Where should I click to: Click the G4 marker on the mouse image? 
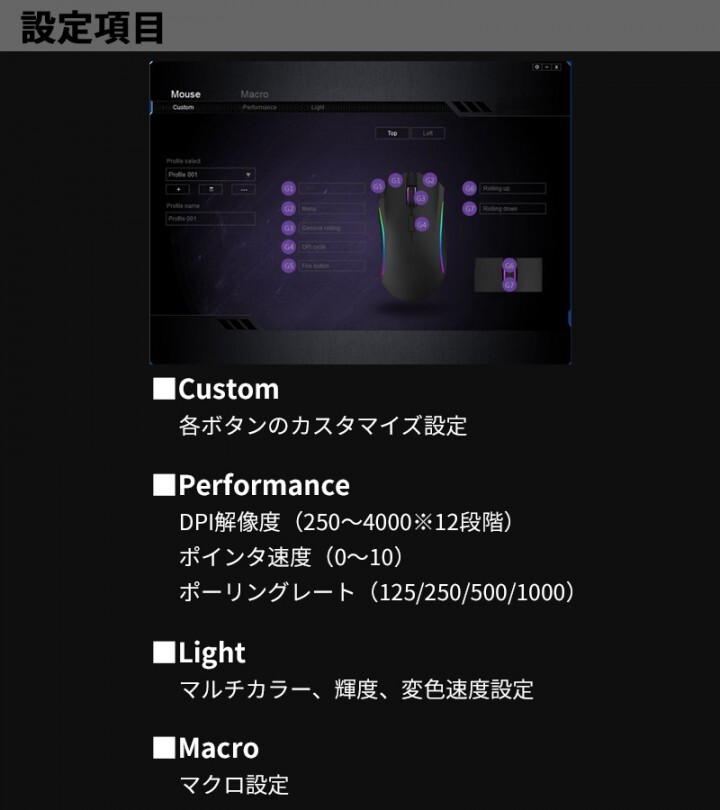pyautogui.click(x=422, y=224)
